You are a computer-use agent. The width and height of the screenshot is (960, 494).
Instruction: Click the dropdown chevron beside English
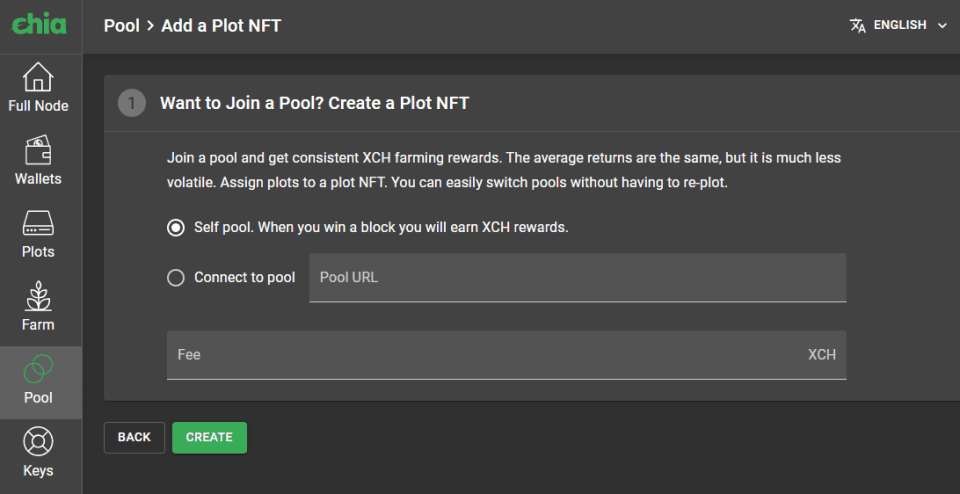[942, 26]
